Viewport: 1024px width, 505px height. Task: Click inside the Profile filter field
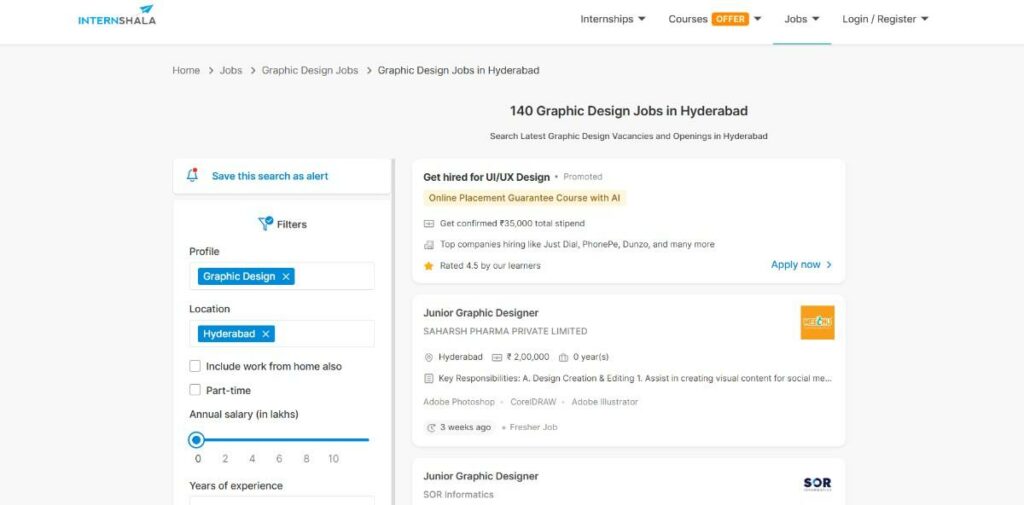coord(282,276)
